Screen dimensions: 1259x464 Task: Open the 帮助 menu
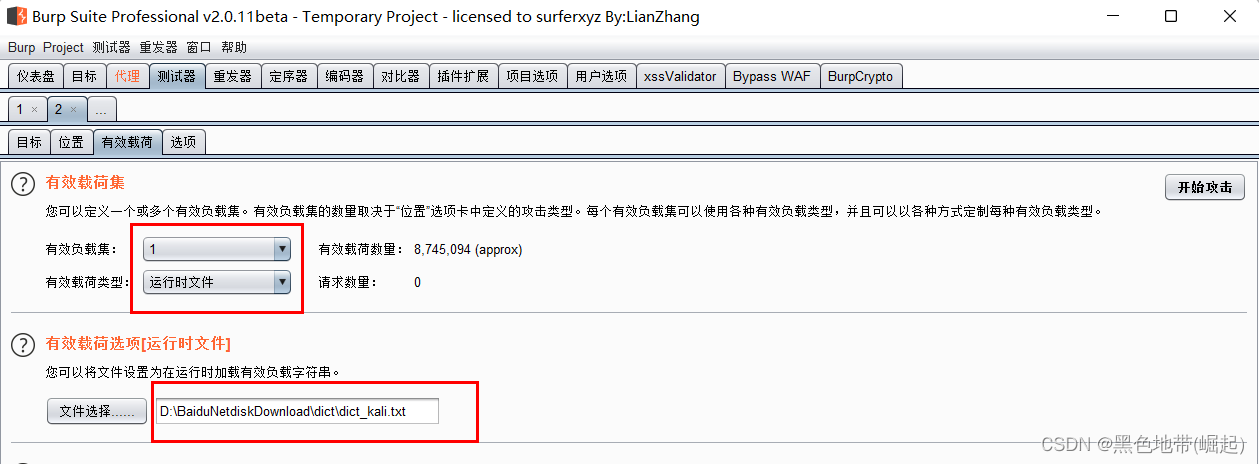pos(234,47)
